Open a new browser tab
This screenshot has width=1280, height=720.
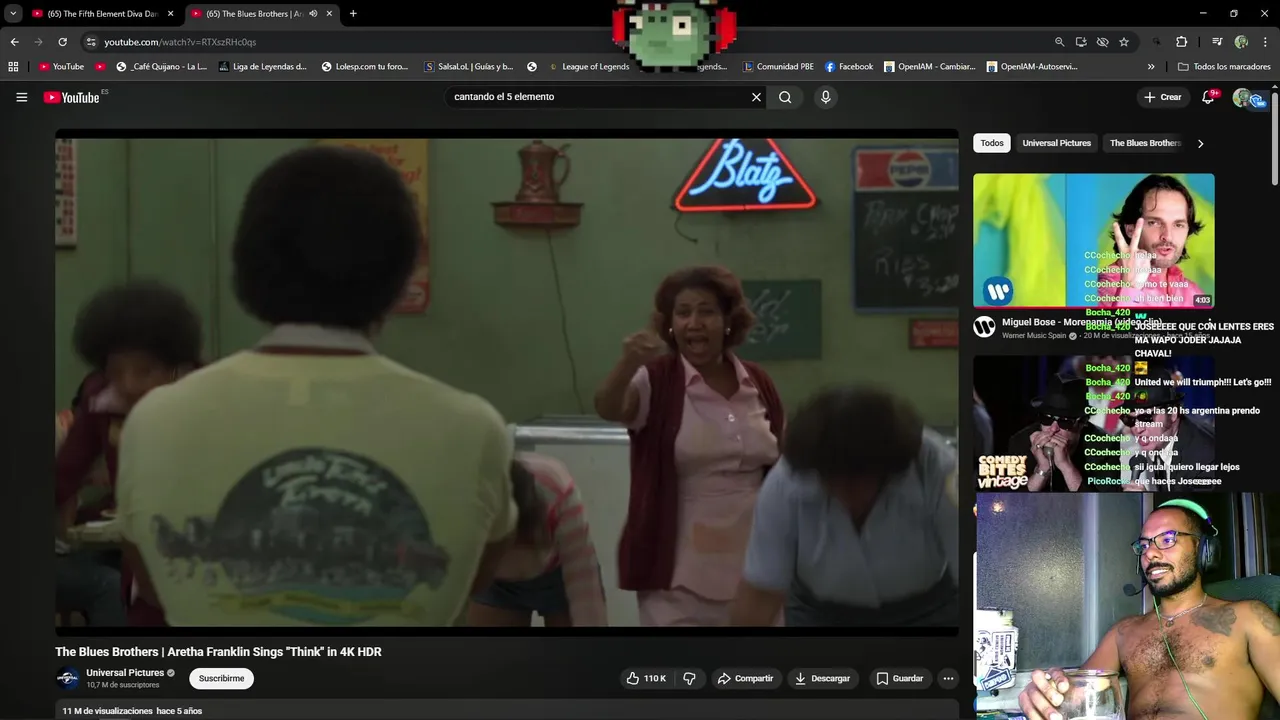[353, 14]
